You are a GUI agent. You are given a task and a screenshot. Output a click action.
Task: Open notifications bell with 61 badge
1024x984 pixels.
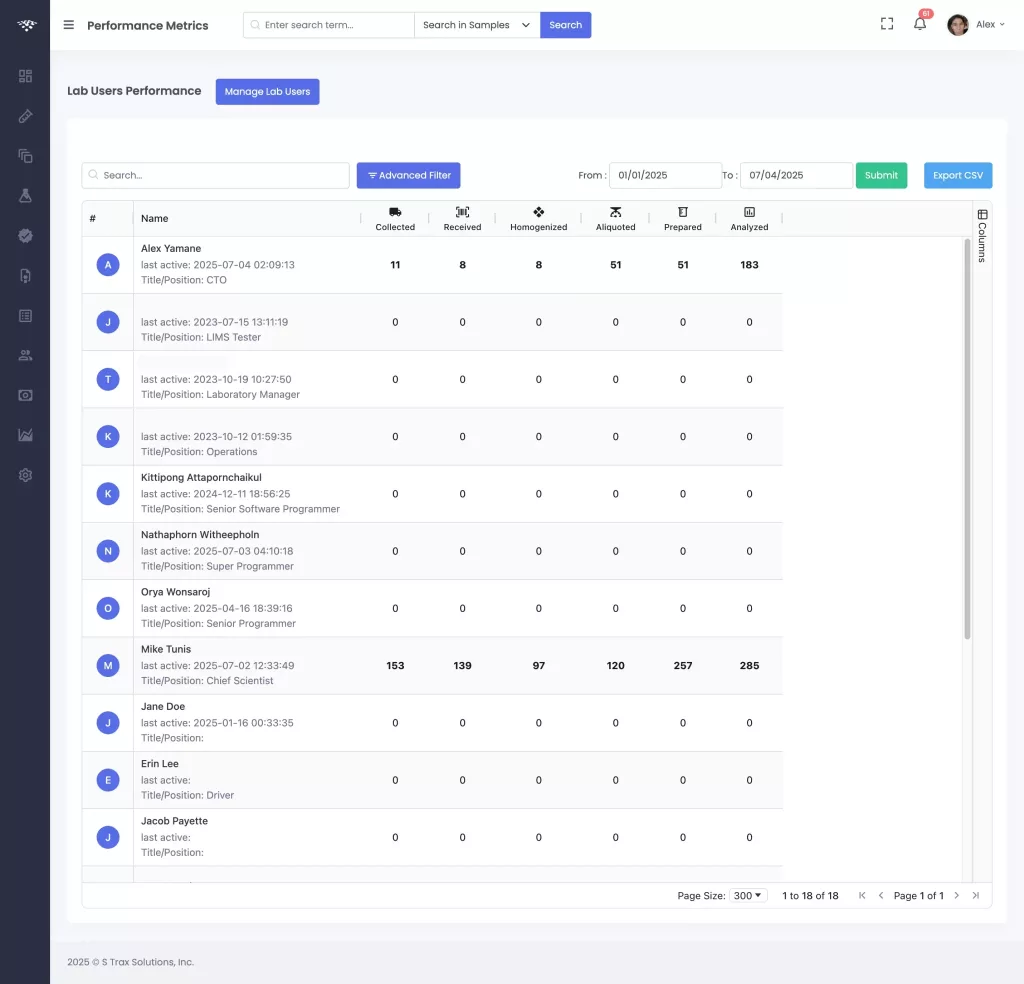point(920,24)
